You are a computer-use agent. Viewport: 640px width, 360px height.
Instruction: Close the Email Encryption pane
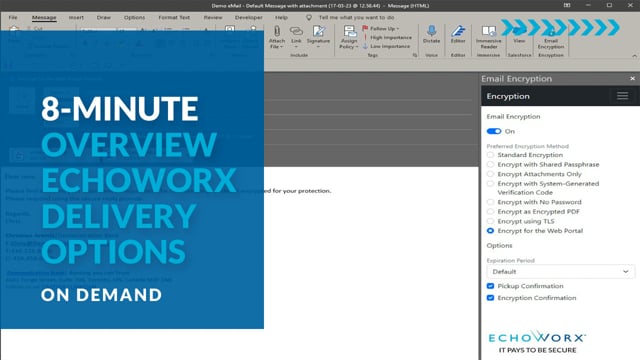pyautogui.click(x=632, y=78)
